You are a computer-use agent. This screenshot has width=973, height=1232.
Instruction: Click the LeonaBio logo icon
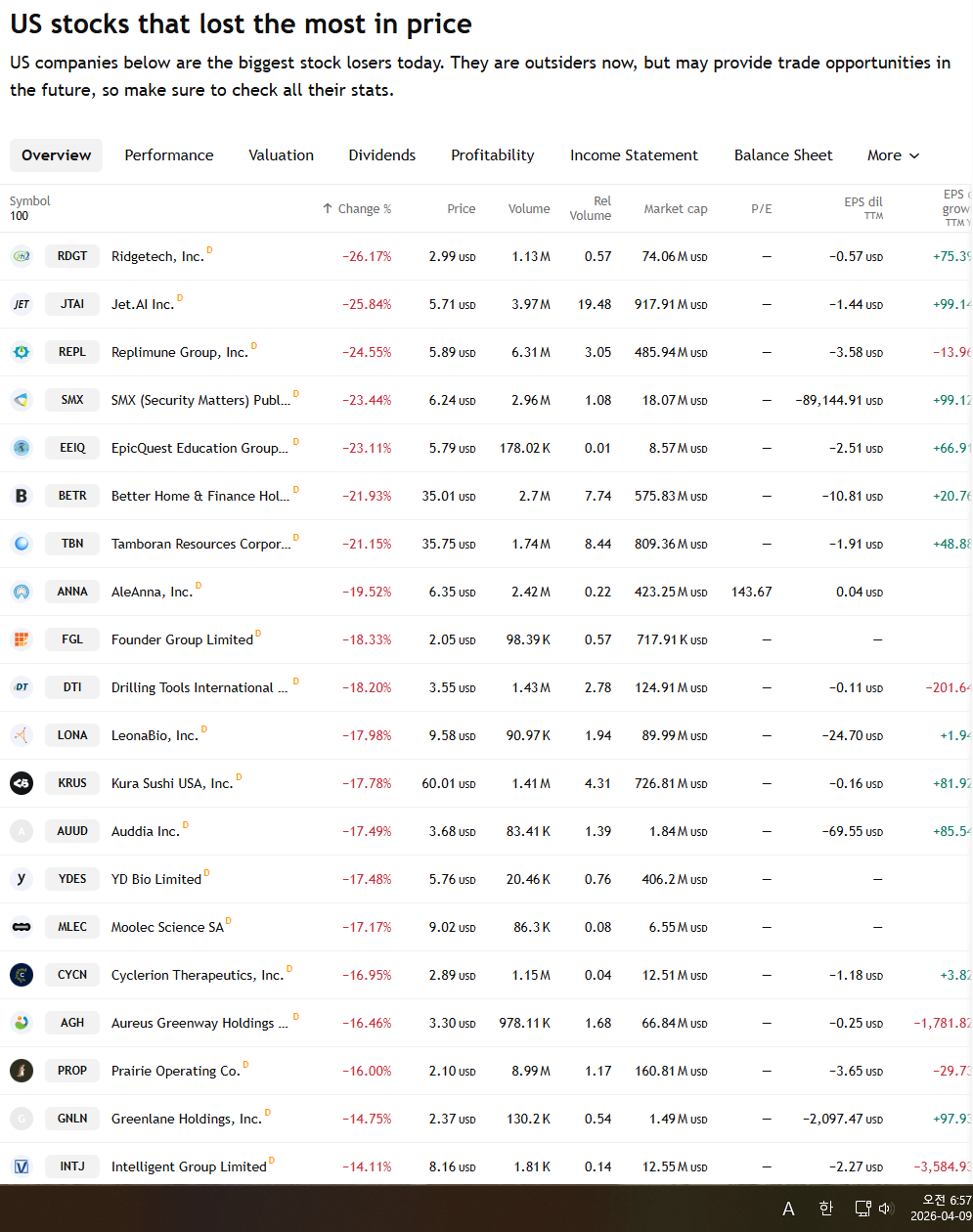coord(22,735)
